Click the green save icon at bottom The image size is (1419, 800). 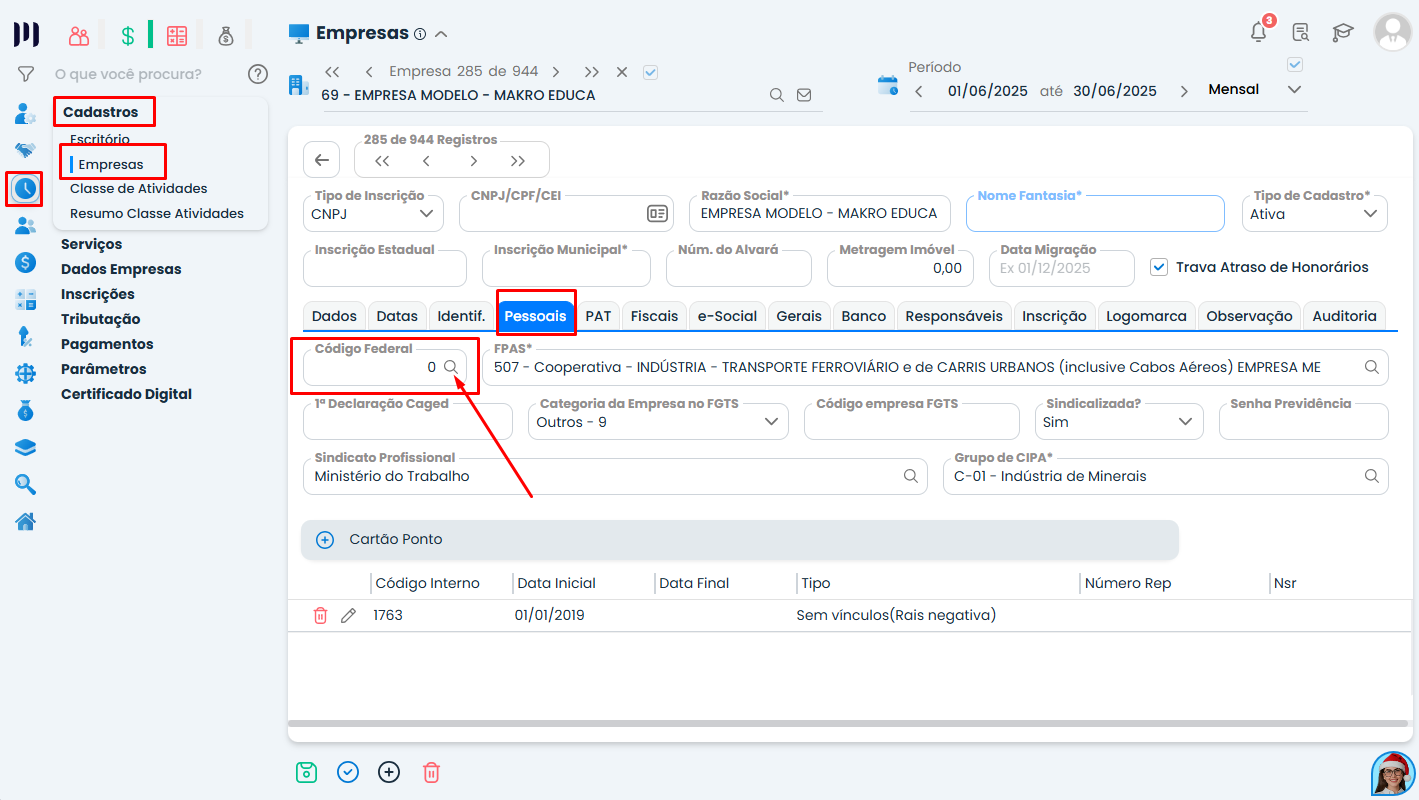coord(306,772)
